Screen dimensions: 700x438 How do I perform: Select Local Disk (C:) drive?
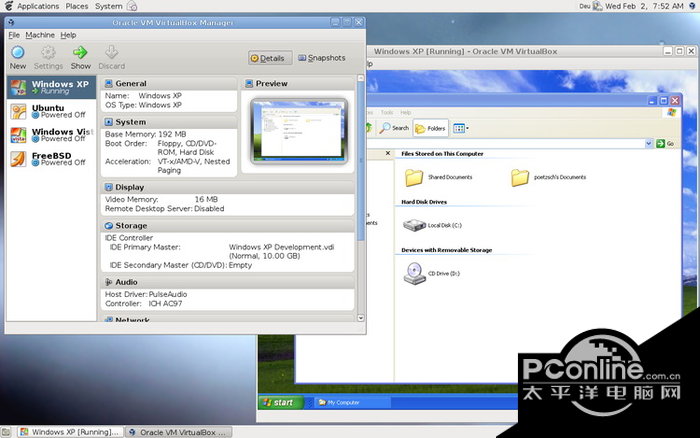(432, 225)
